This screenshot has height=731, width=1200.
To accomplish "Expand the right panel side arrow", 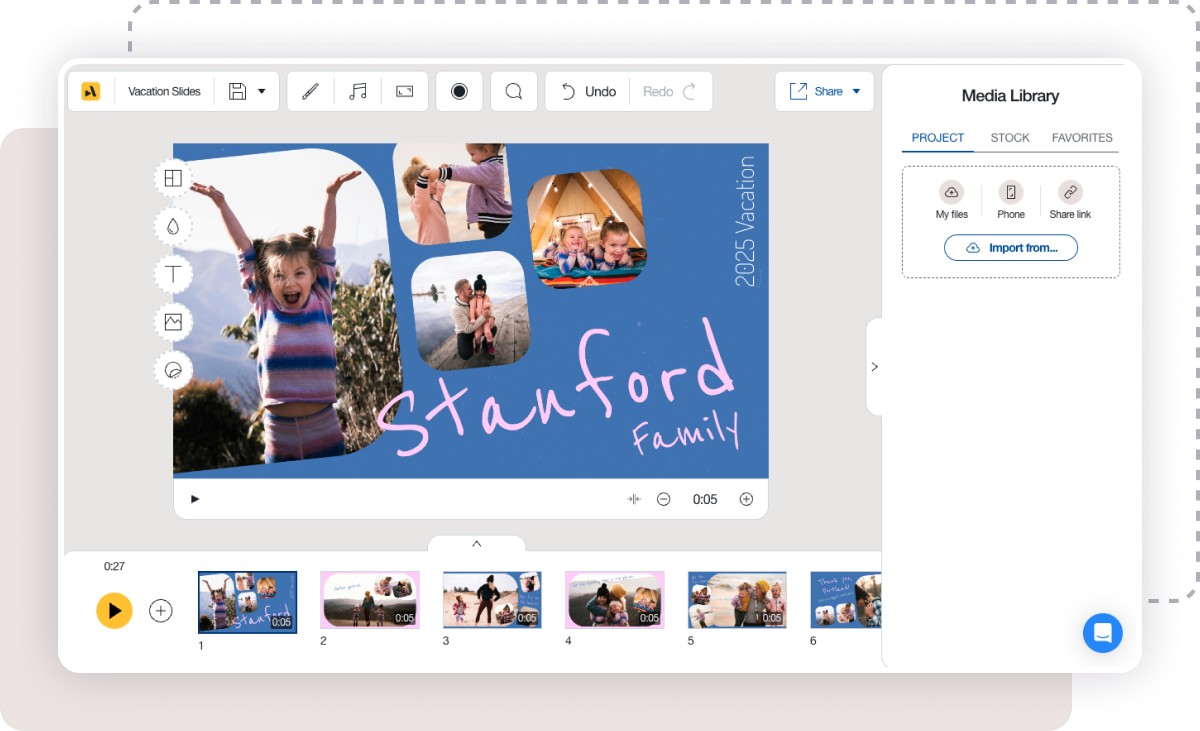I will (874, 366).
